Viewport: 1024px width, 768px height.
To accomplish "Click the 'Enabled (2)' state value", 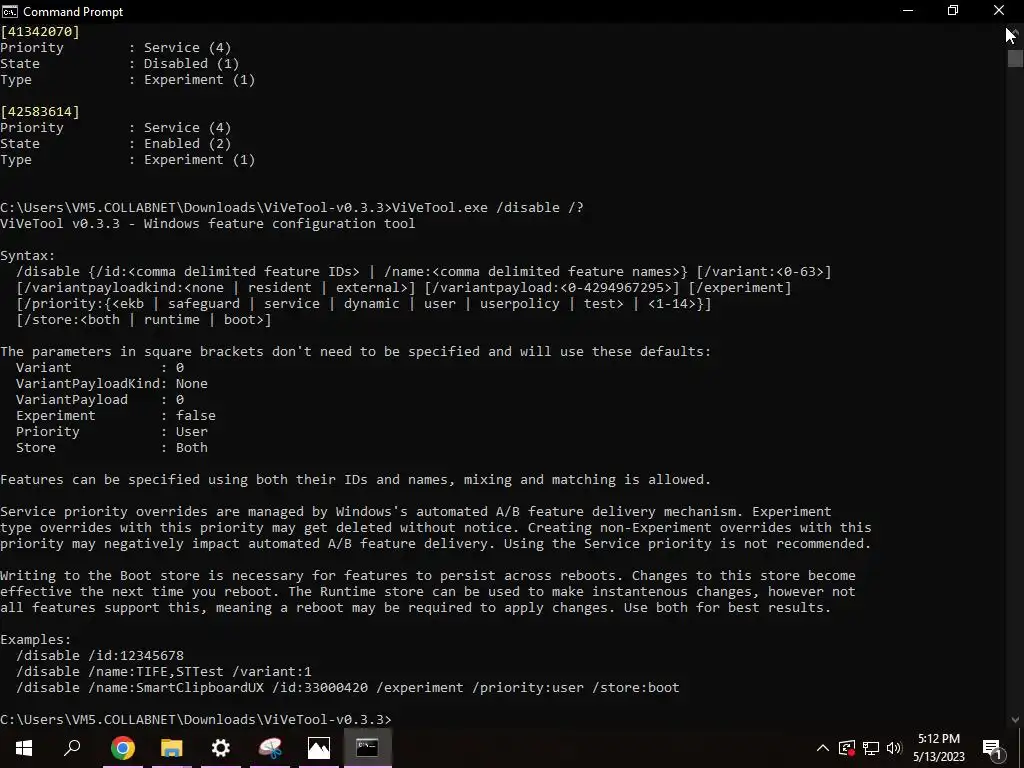I will [x=187, y=144].
